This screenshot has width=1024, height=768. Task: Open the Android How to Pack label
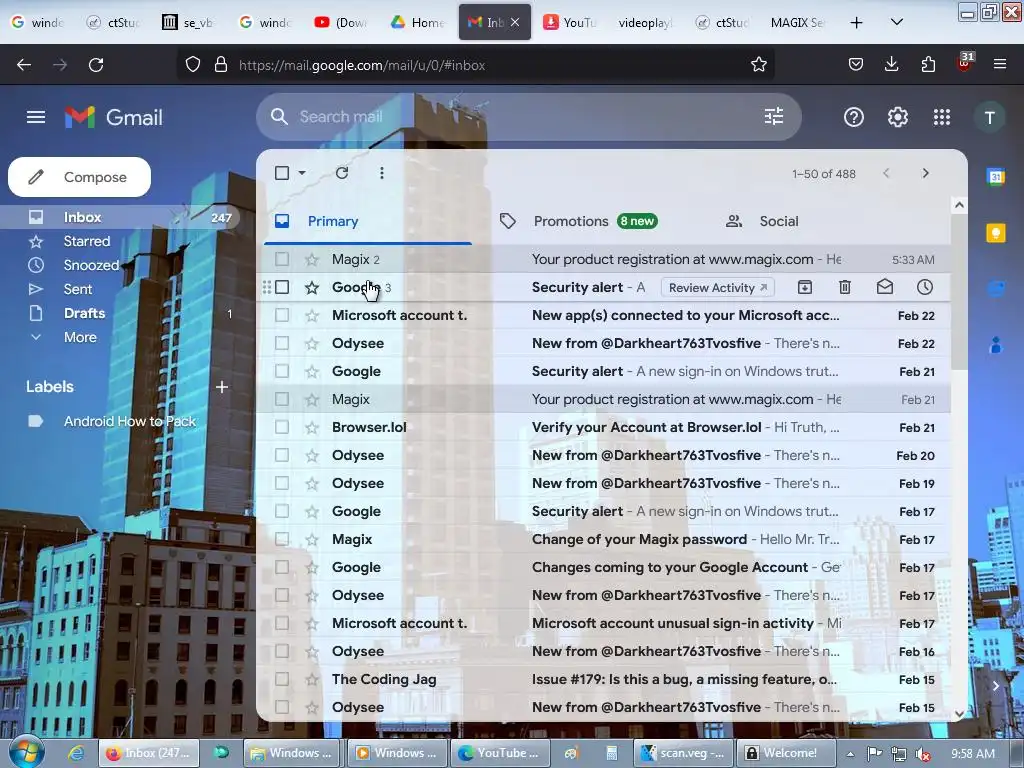[x=129, y=422]
